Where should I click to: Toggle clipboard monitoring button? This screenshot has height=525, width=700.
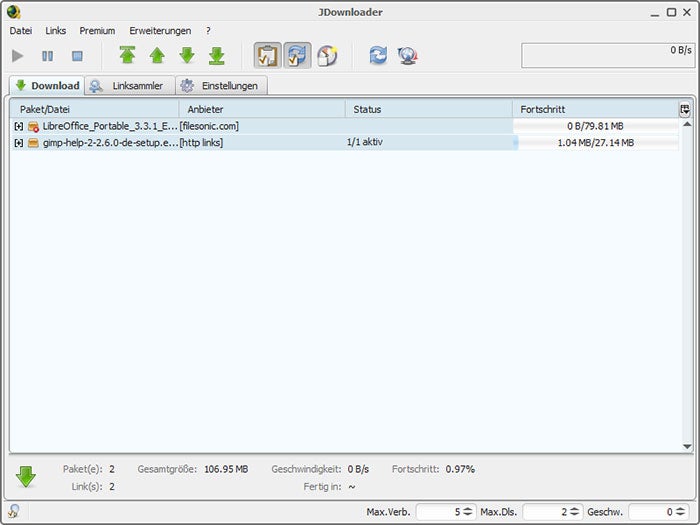(x=267, y=55)
